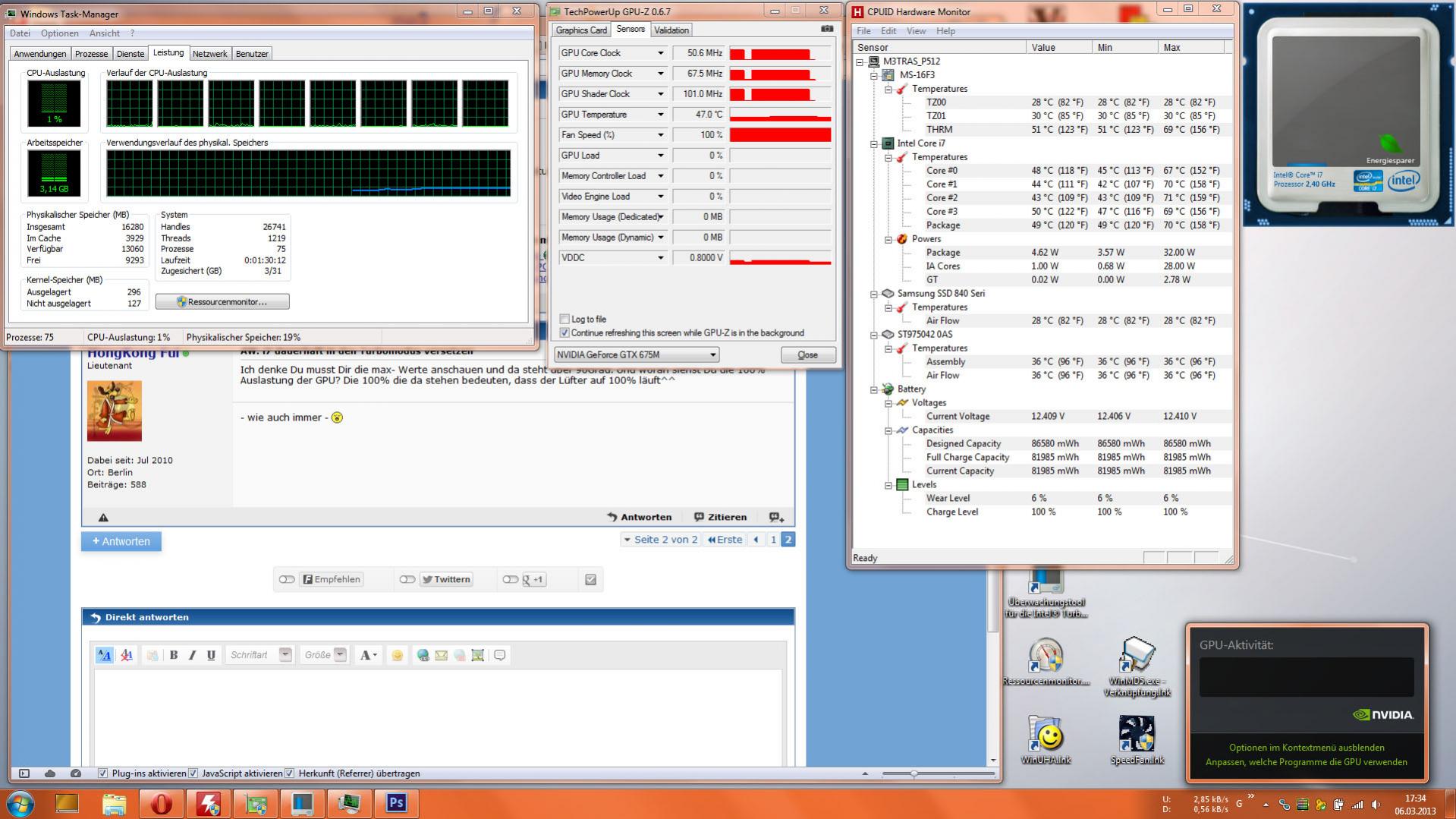This screenshot has width=1456, height=819.
Task: Click the Value column header in Hardware Monitor
Action: point(1059,47)
